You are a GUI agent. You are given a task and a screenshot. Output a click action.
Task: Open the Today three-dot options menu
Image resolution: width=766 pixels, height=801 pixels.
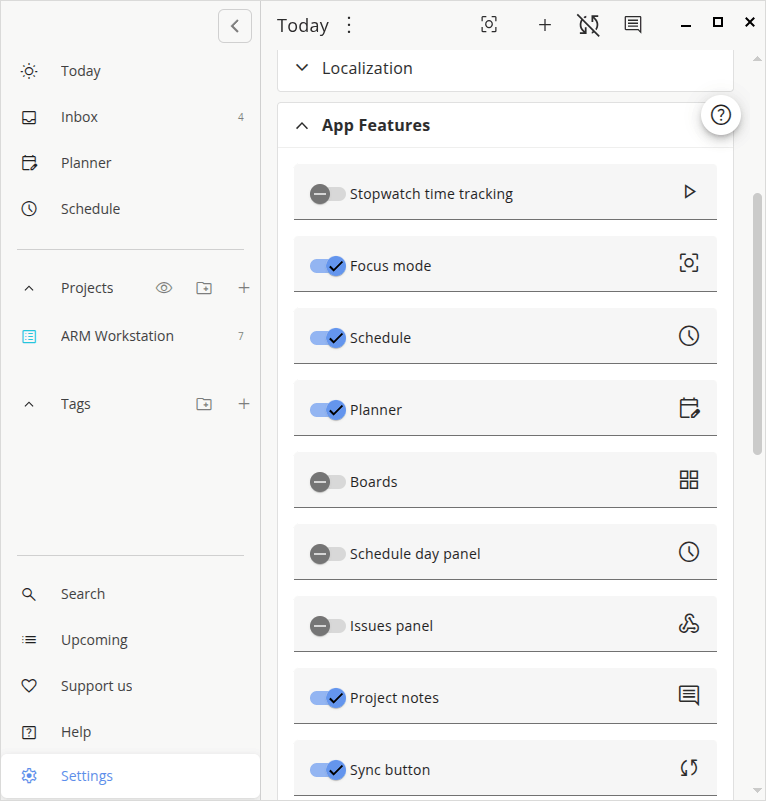(x=347, y=24)
